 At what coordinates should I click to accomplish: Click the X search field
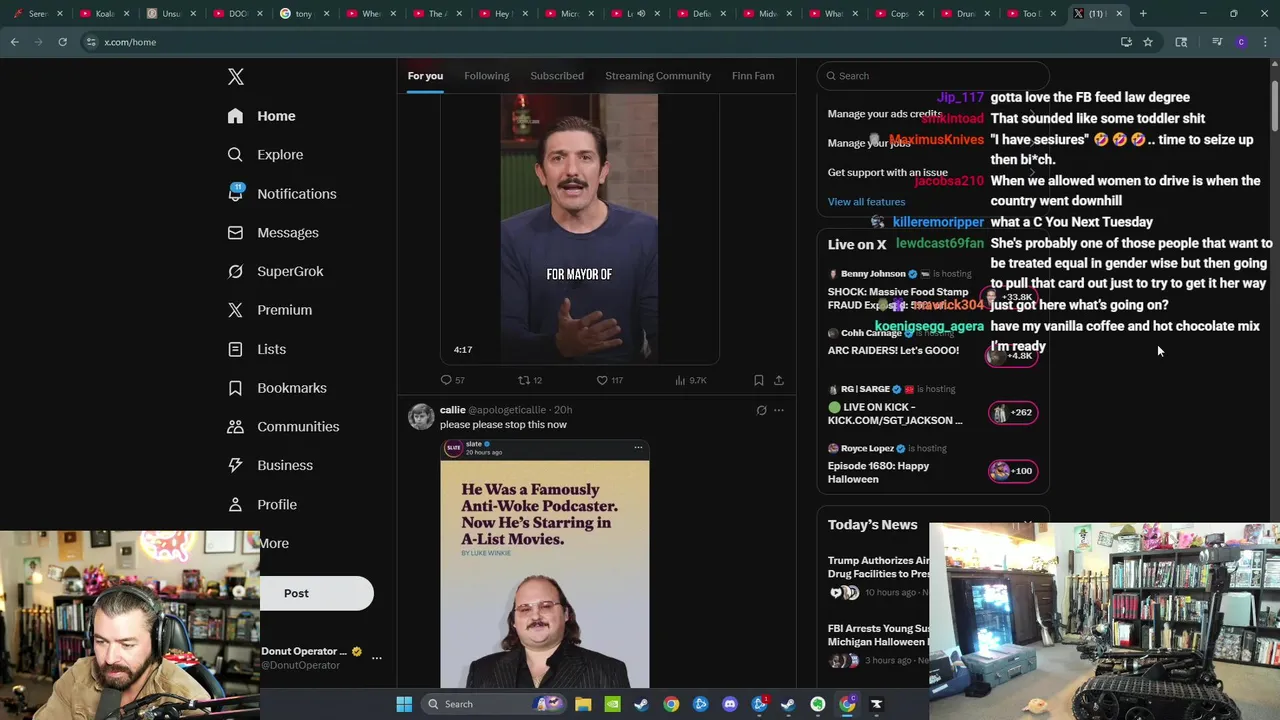point(933,76)
